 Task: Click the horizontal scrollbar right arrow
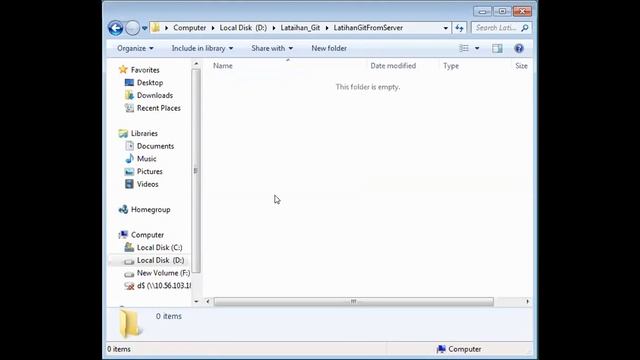pos(527,301)
